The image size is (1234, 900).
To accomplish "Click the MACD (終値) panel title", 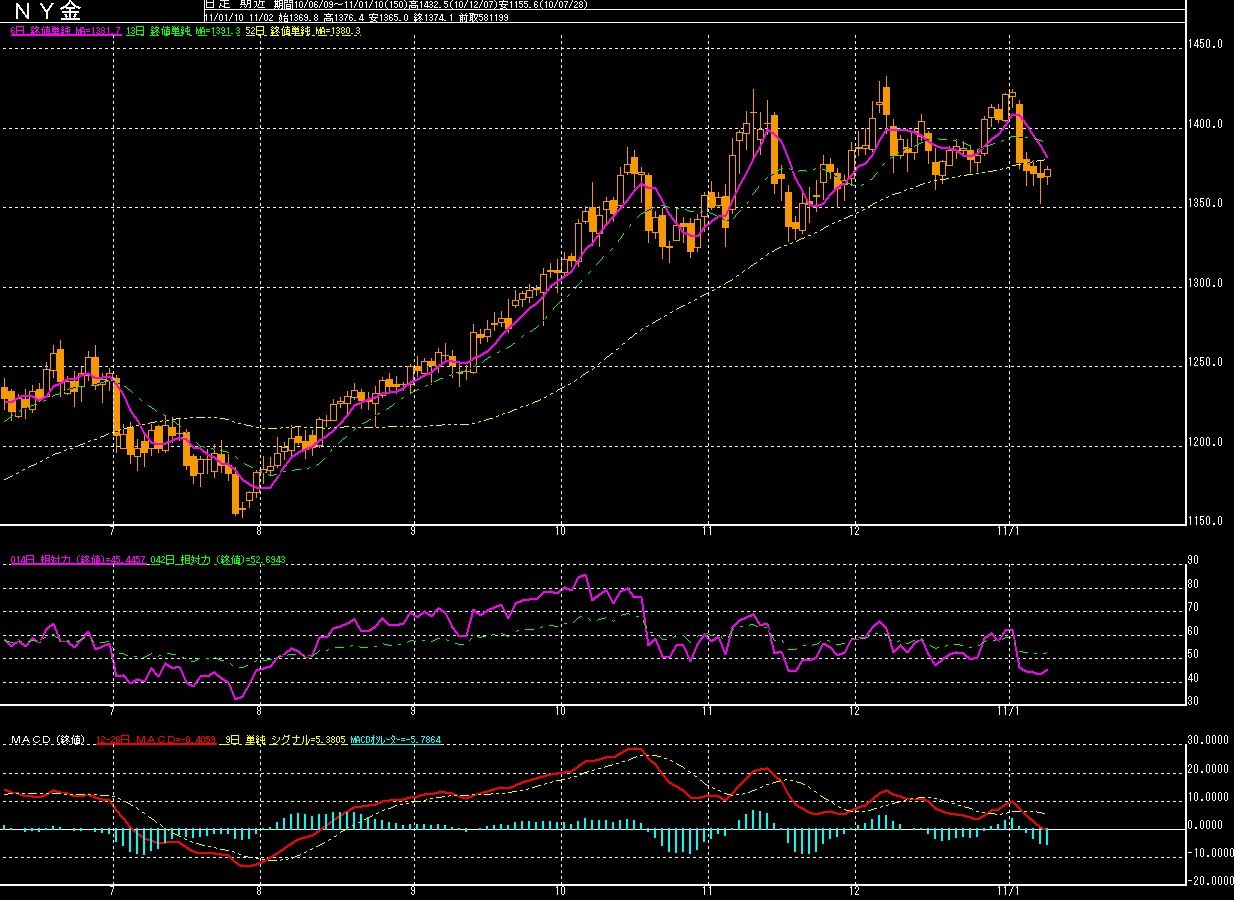I will [50, 740].
